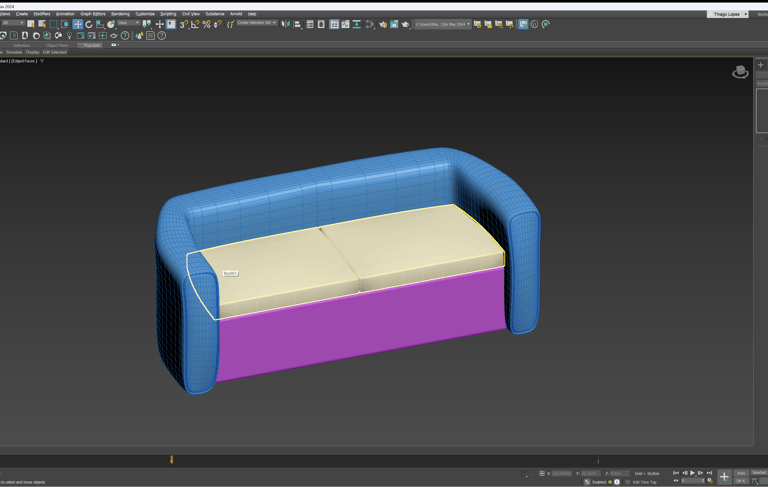Open the Material Editor
The height and width of the screenshot is (487, 768).
tap(370, 24)
